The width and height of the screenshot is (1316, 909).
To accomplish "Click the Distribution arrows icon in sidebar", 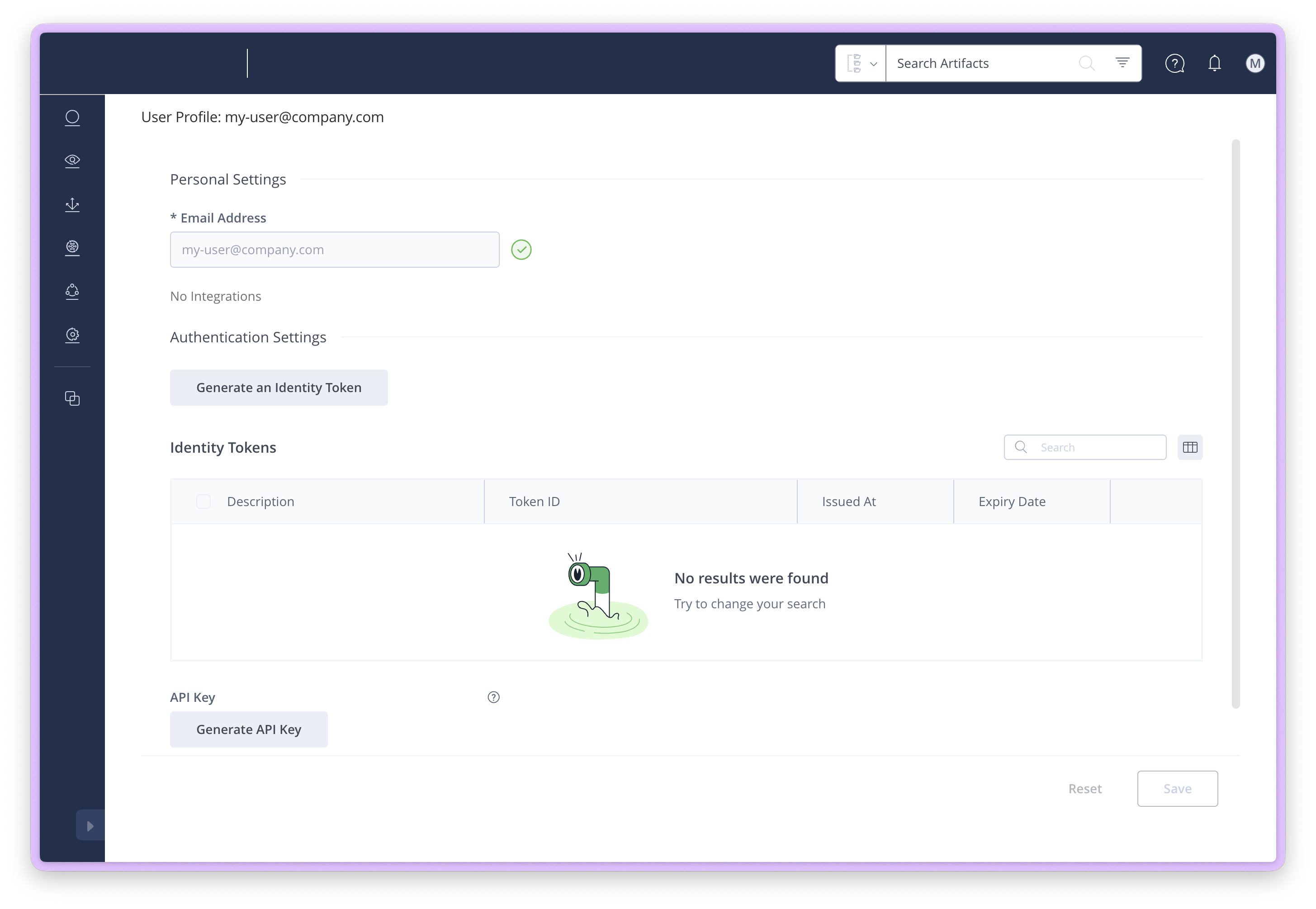I will click(x=72, y=204).
